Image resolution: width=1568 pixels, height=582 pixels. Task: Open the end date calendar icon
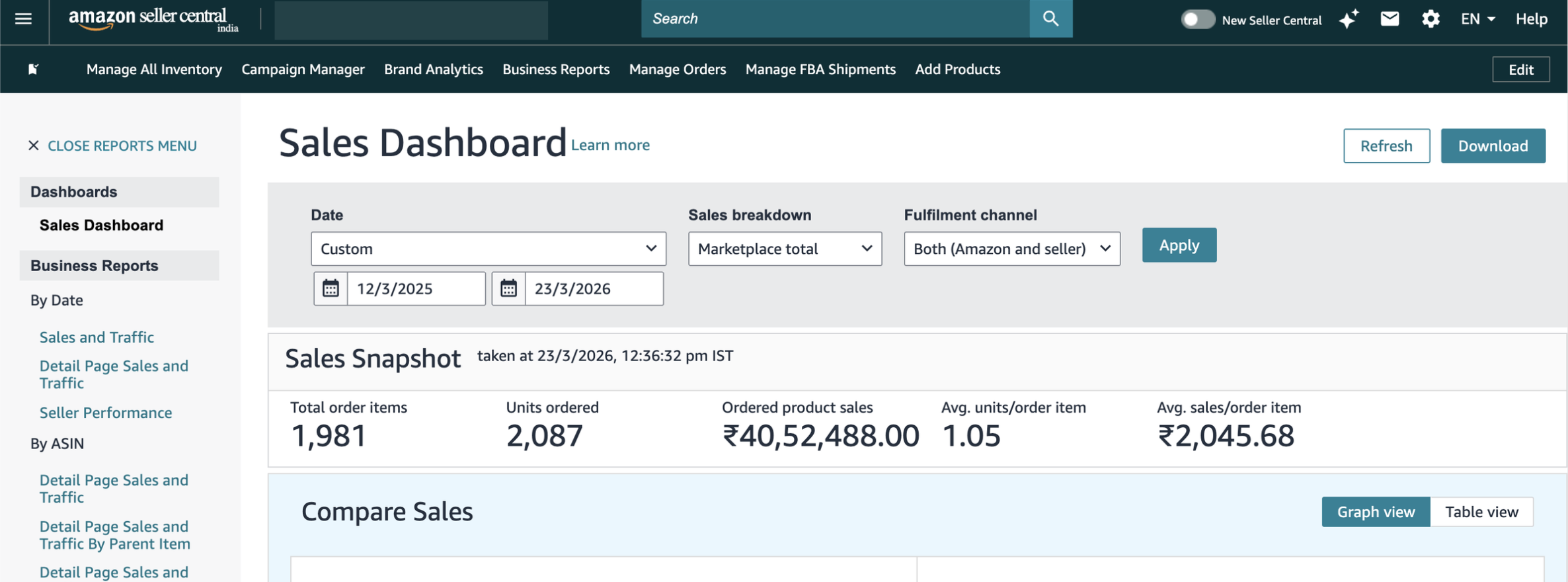pos(508,288)
